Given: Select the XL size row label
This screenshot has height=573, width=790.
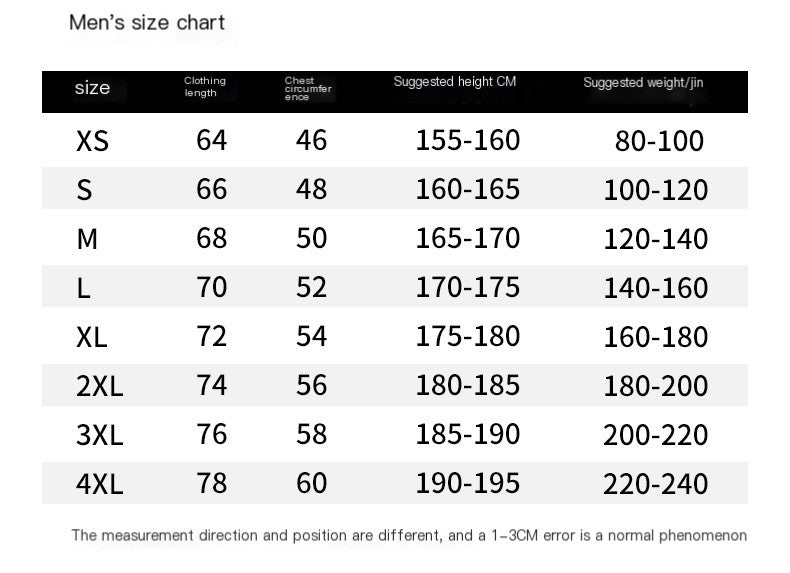Looking at the screenshot, I should (x=92, y=337).
